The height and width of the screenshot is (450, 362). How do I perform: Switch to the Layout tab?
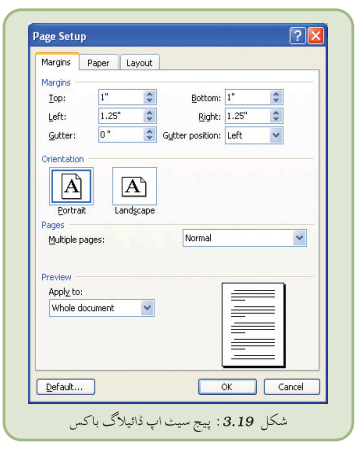(139, 63)
